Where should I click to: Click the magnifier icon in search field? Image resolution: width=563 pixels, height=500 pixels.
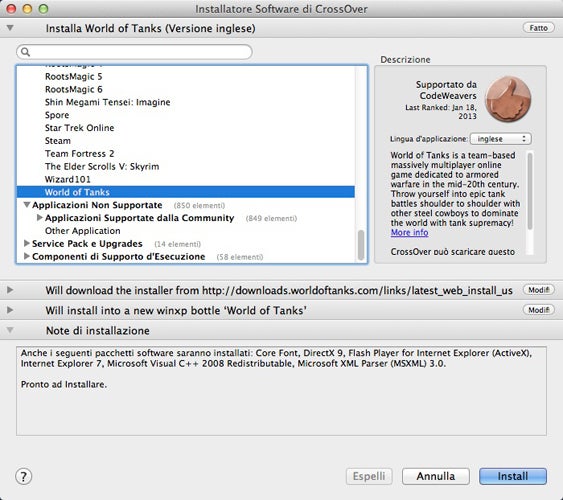pos(25,52)
